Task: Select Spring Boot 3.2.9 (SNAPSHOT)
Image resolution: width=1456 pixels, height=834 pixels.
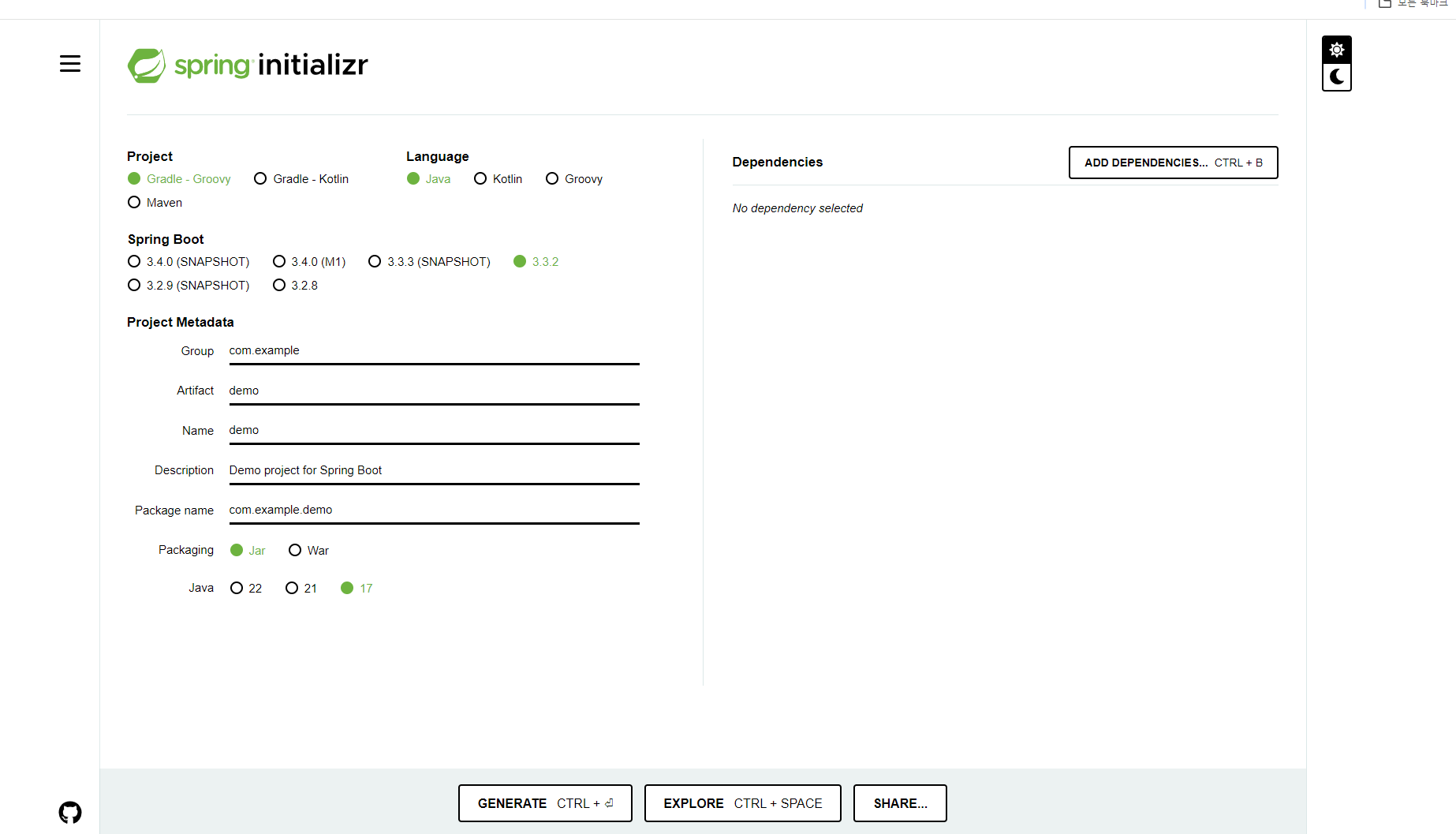Action: [x=189, y=286]
